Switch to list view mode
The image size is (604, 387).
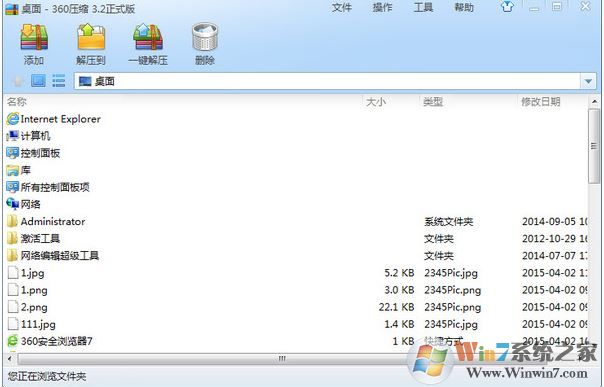tap(59, 81)
